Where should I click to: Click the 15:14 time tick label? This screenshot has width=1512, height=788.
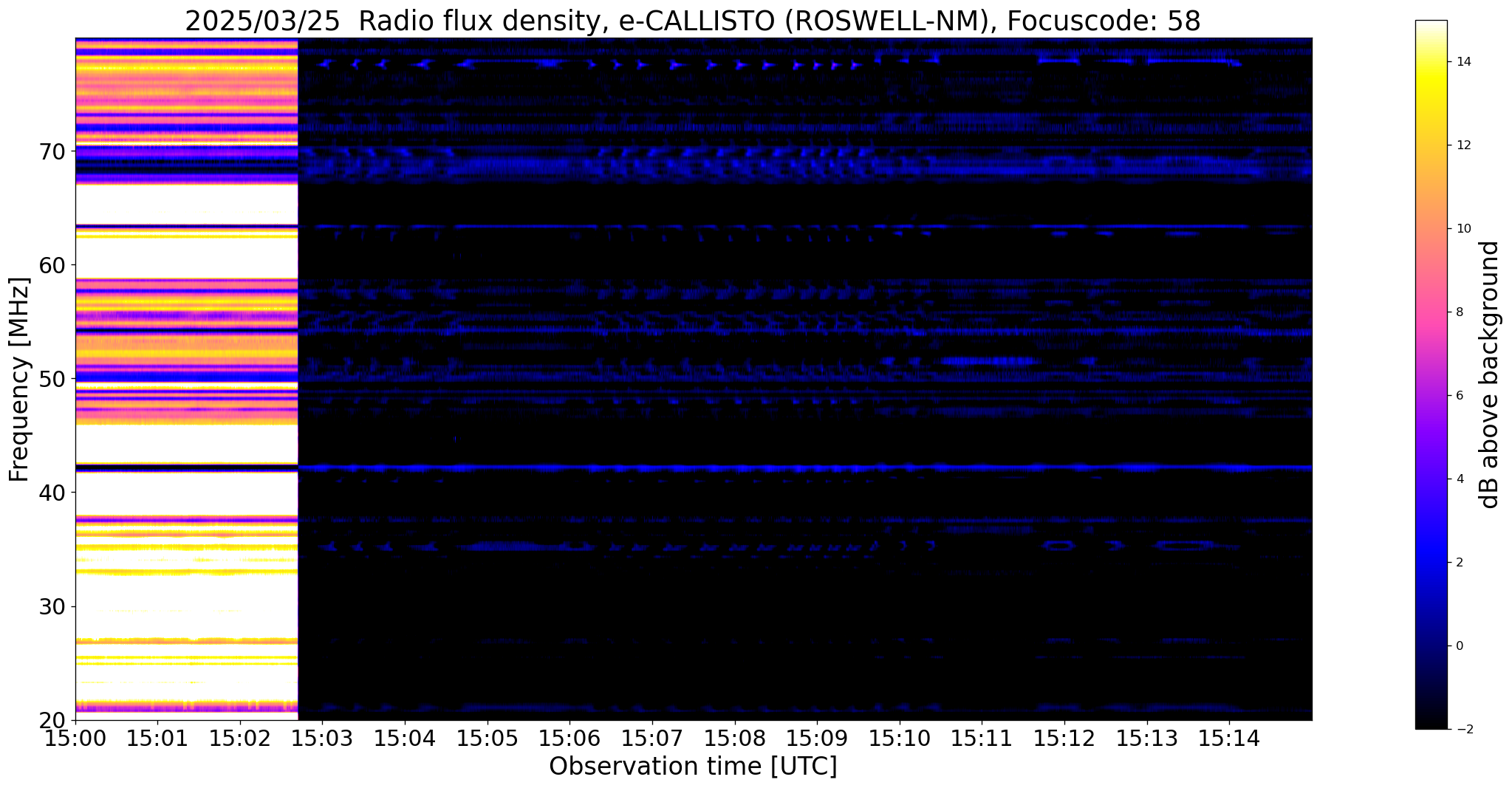pos(1229,737)
